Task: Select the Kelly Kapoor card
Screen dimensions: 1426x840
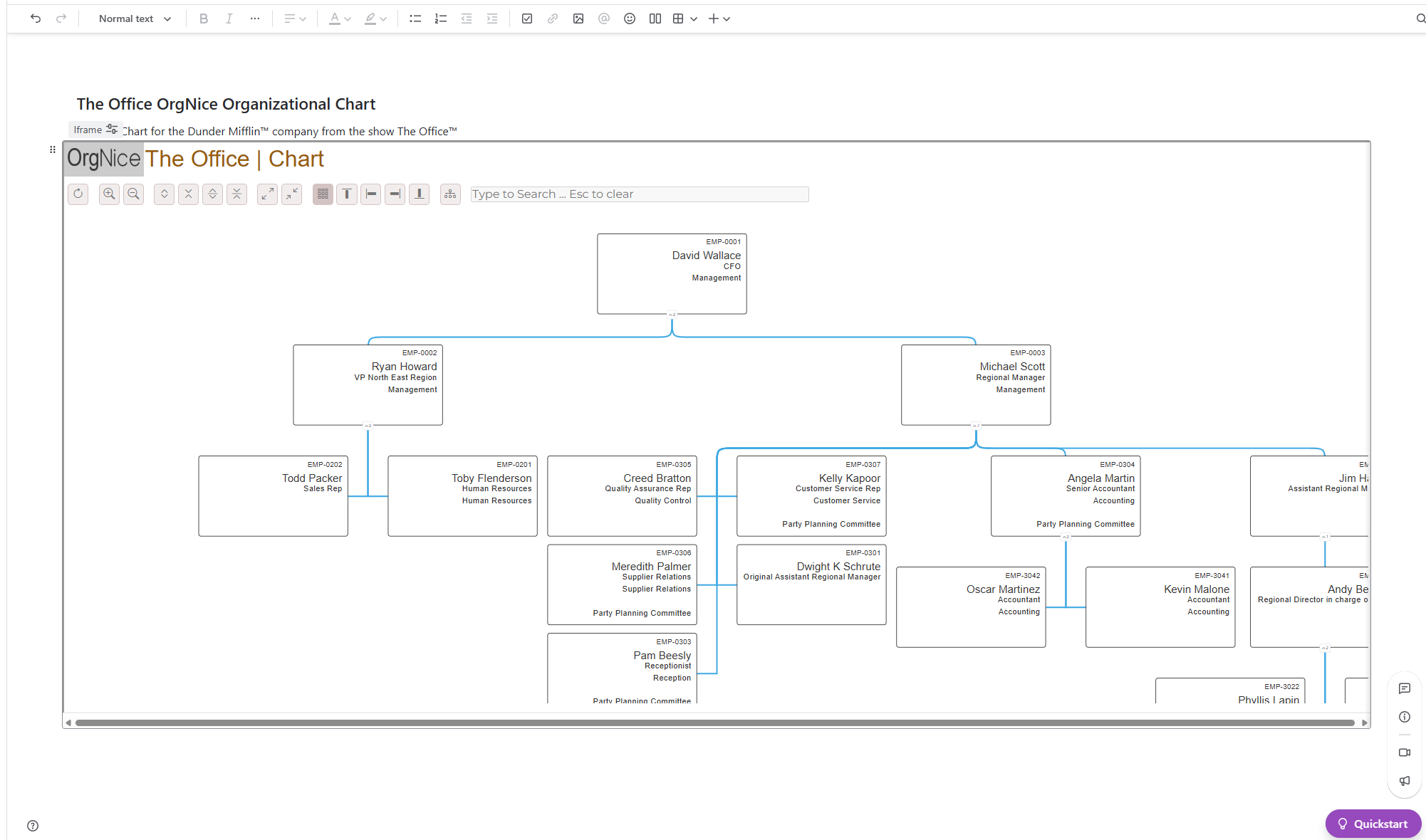Action: click(812, 496)
